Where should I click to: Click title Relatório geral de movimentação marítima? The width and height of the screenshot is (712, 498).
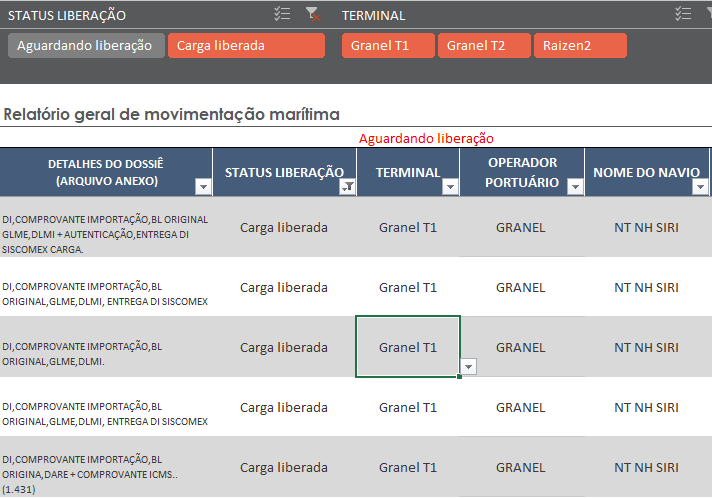(x=172, y=114)
